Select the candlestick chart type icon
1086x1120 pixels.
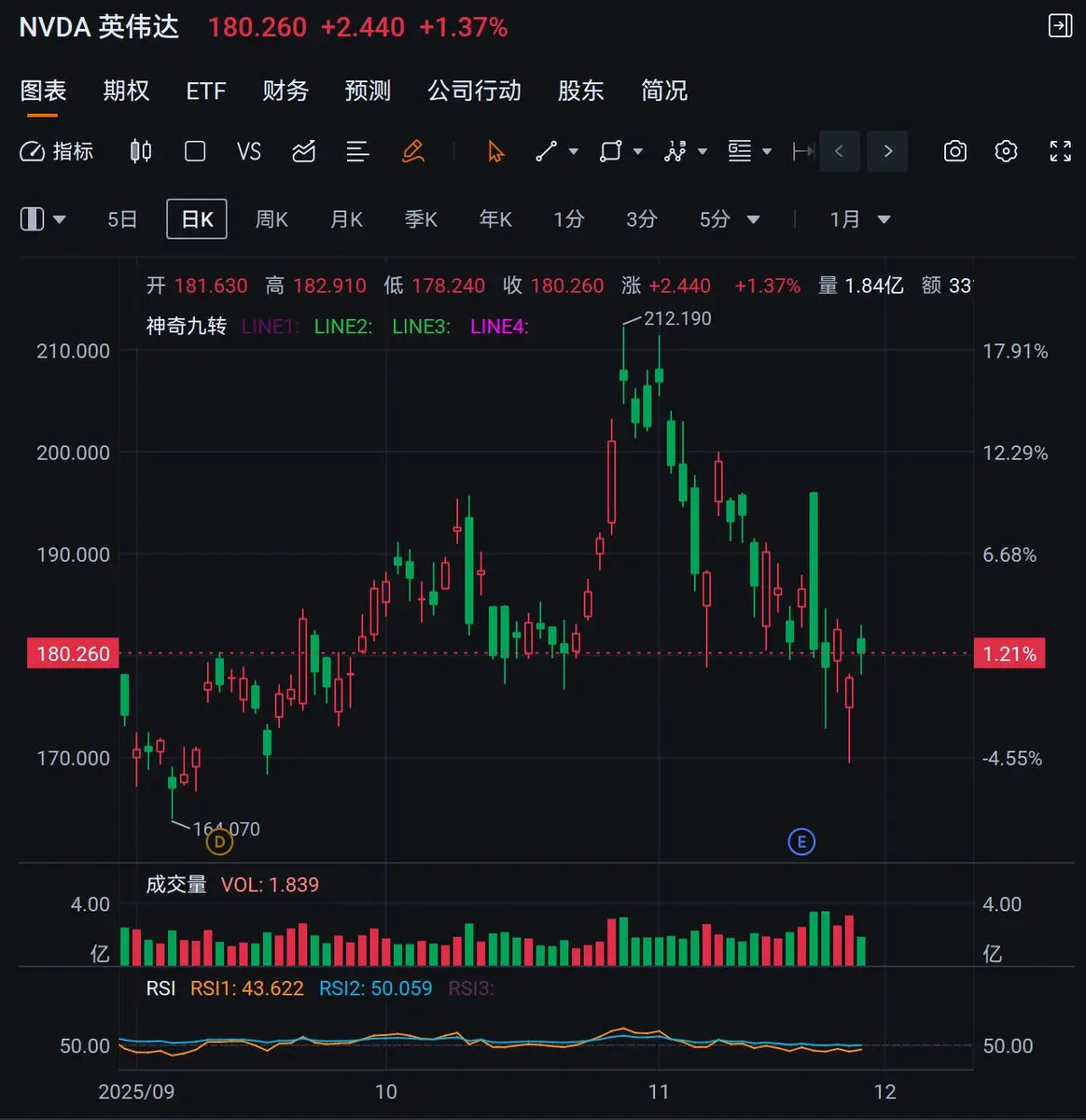click(x=141, y=151)
